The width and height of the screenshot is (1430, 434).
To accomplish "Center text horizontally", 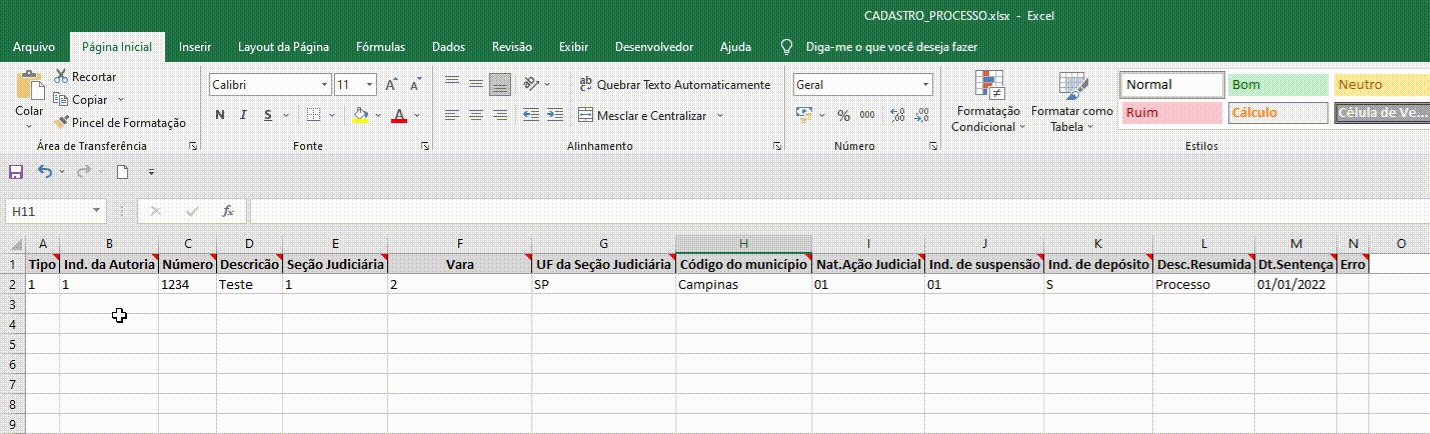I will coord(476,115).
